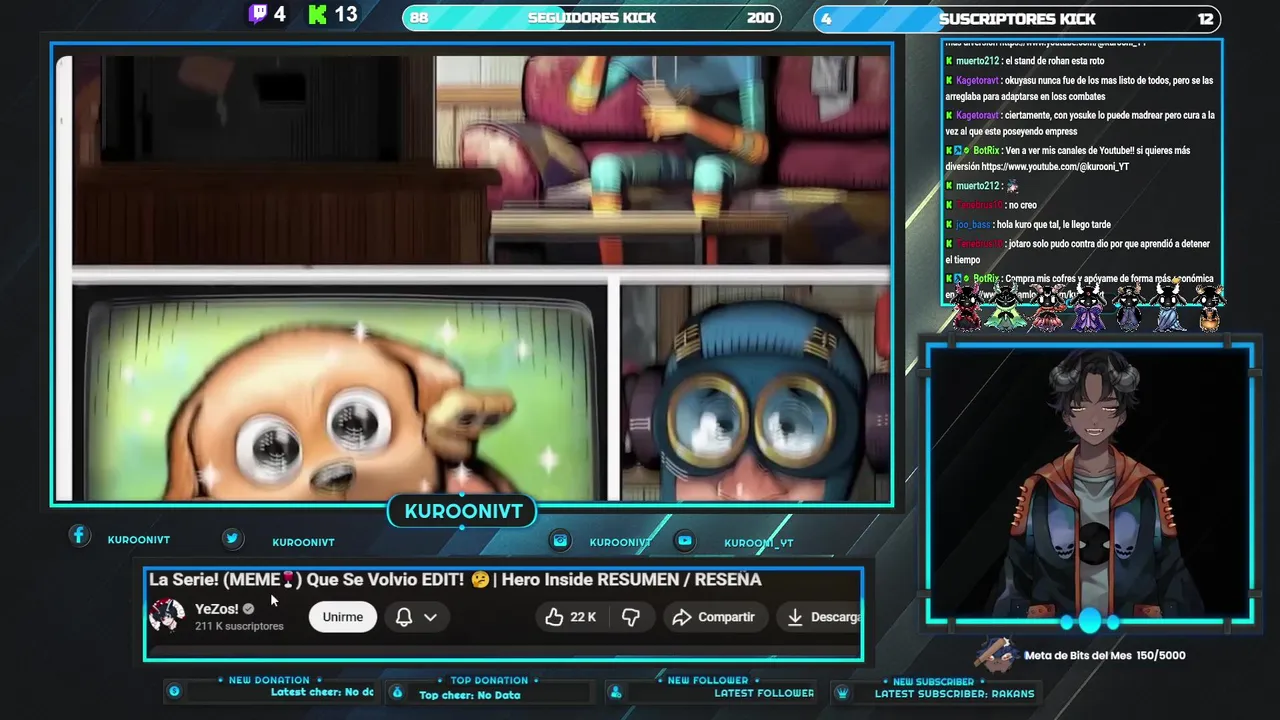Open the YouTube icon beside KUROONI_YT
The width and height of the screenshot is (1280, 720).
[684, 540]
